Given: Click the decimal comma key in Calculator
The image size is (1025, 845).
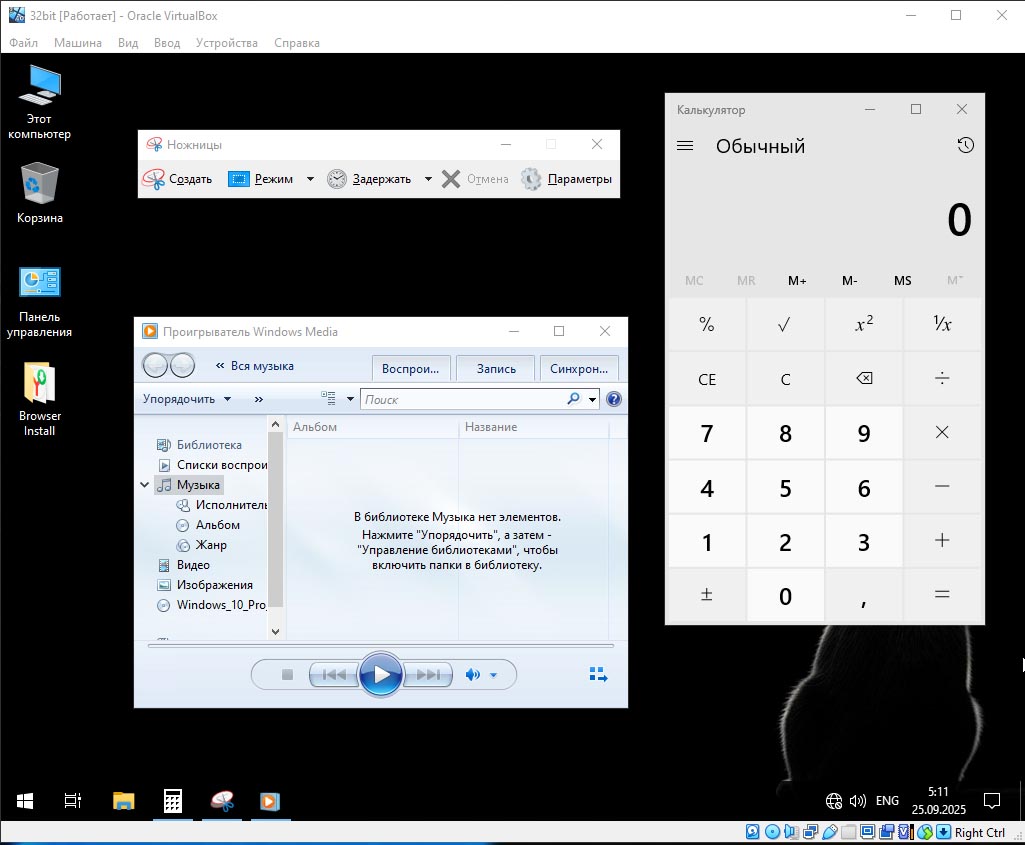Looking at the screenshot, I should [x=864, y=595].
